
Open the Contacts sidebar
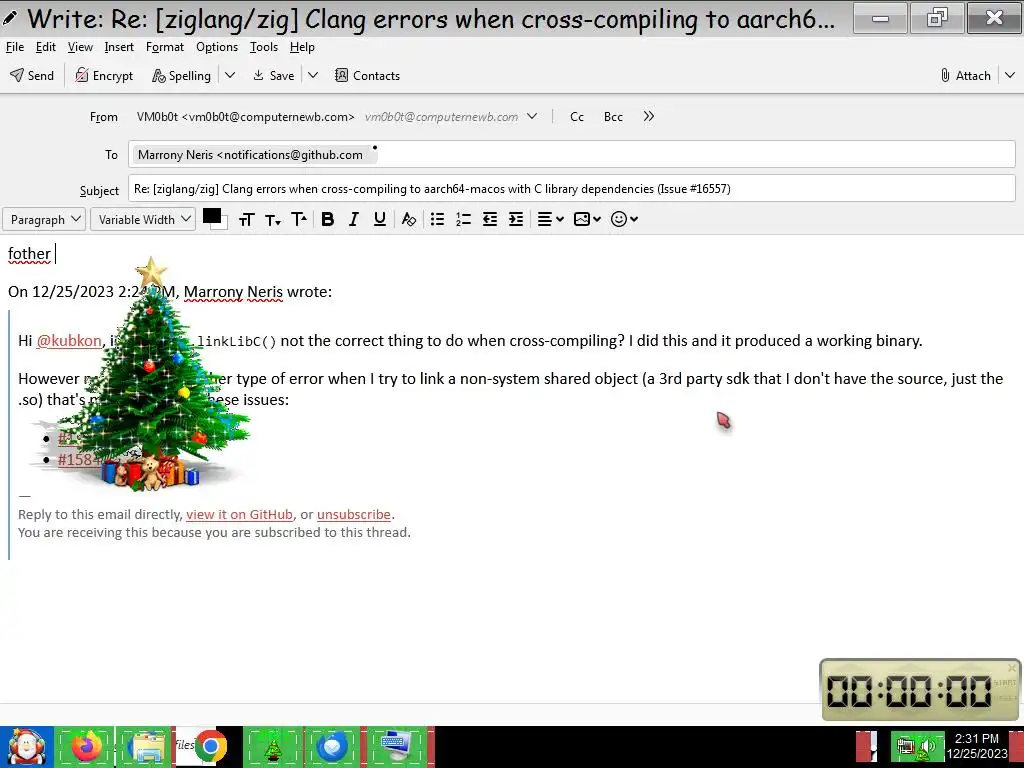[x=367, y=76]
